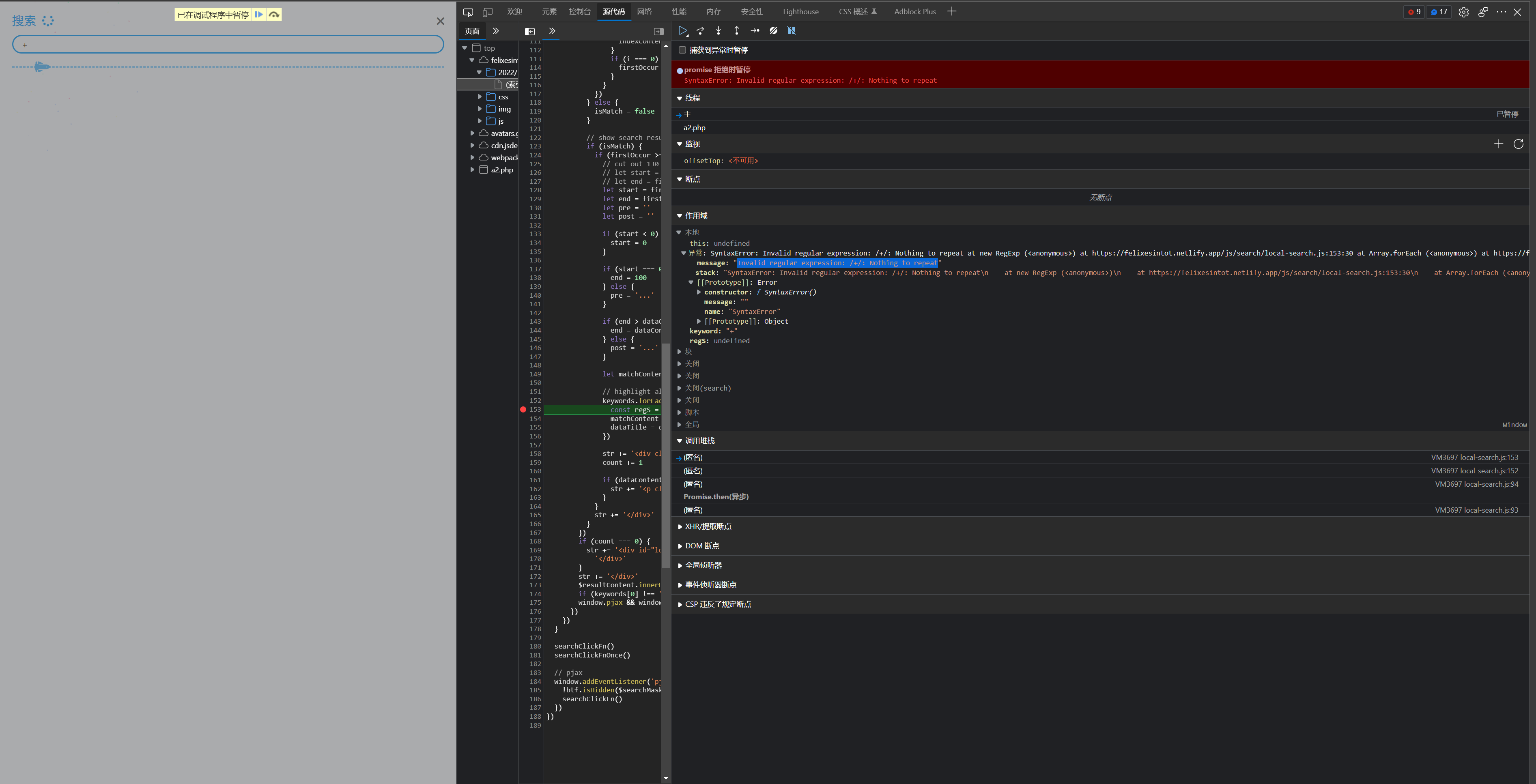Expand the webpack node in navigator
1536x784 pixels.
coord(472,158)
